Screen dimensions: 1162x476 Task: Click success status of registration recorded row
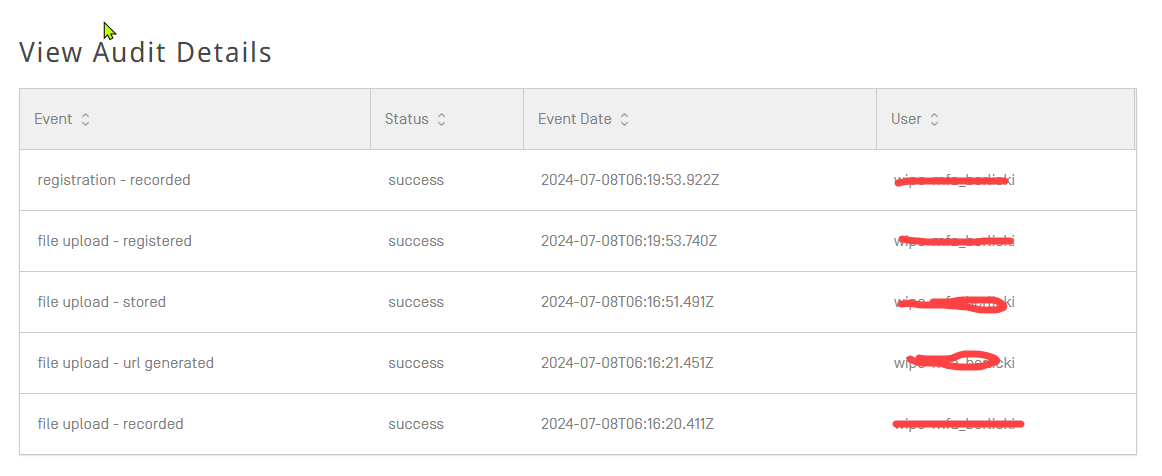[416, 180]
